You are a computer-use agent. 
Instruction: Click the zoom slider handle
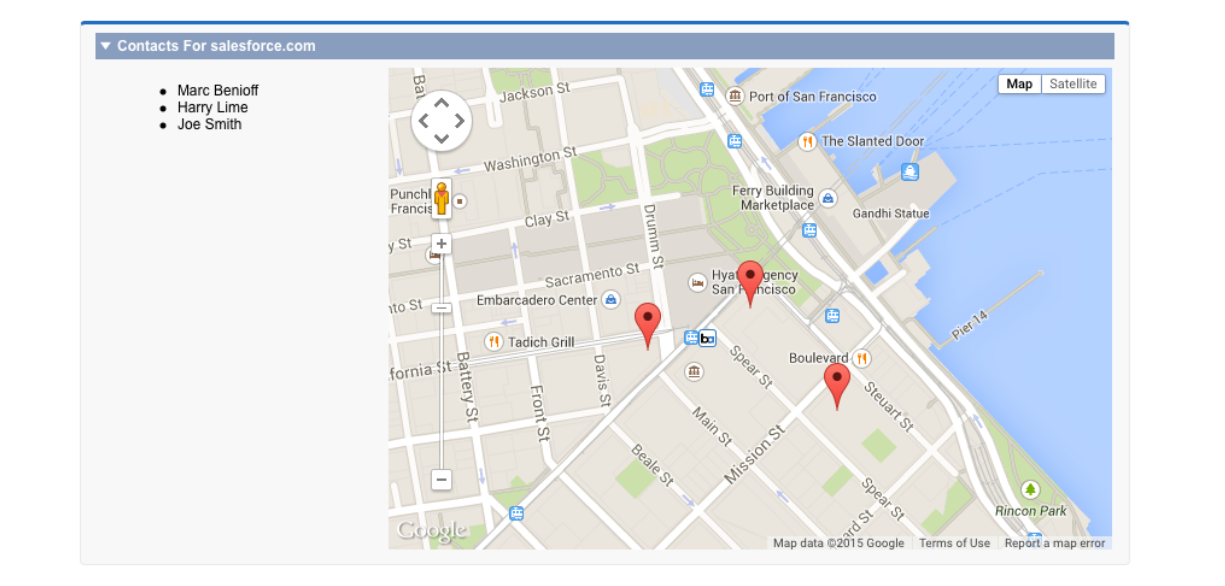(441, 308)
